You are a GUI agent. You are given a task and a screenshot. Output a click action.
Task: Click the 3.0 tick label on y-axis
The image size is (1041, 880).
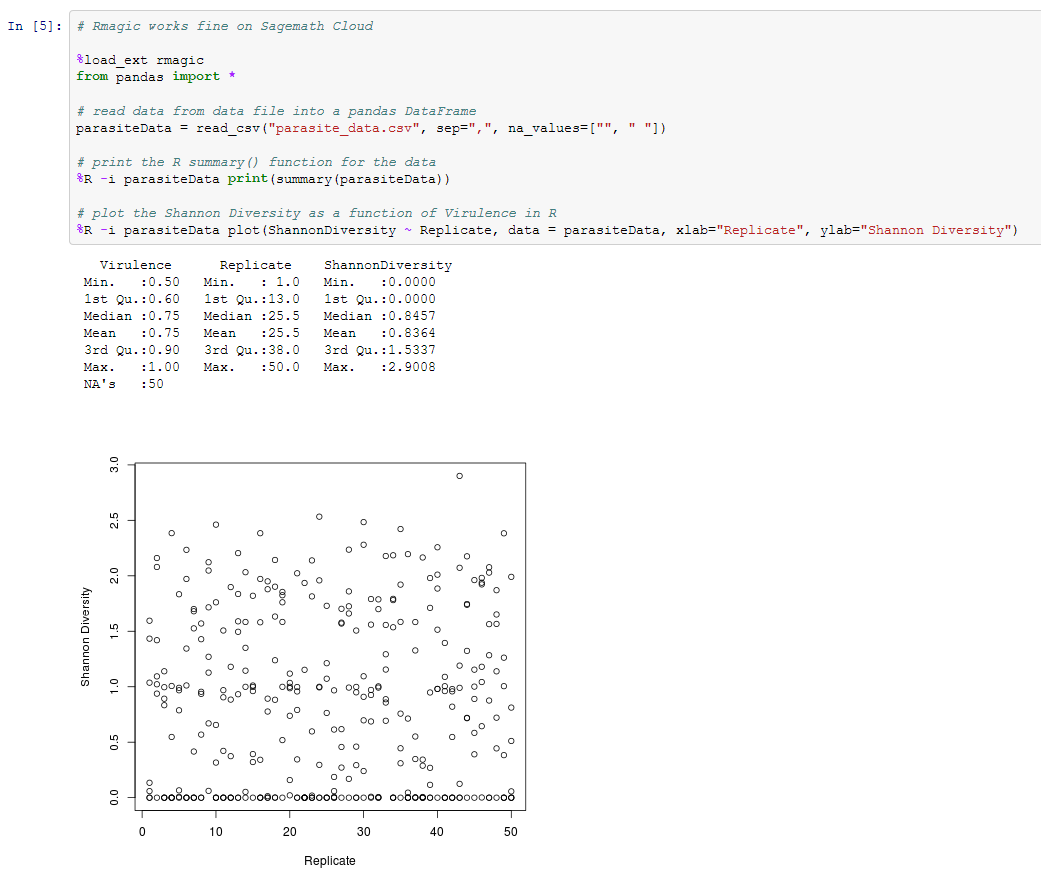tap(115, 465)
